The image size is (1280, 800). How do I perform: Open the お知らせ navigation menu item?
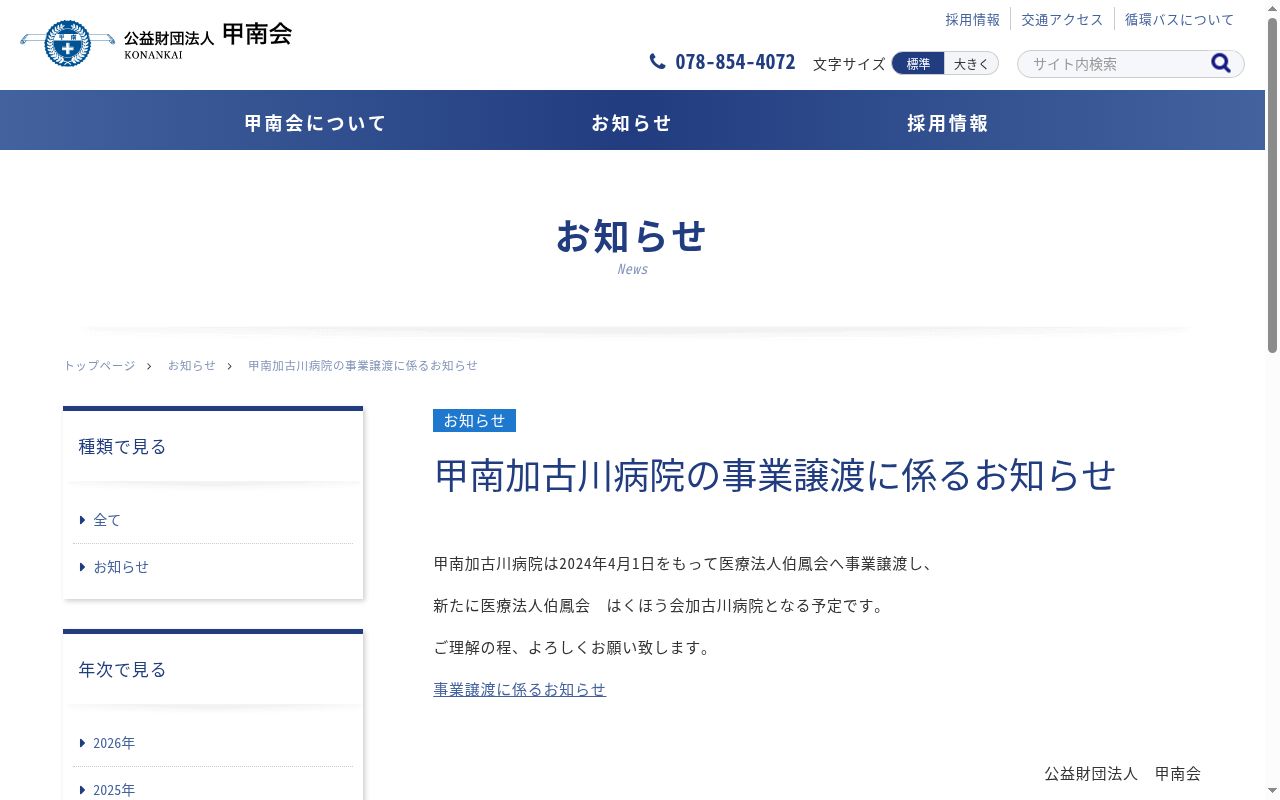(632, 123)
